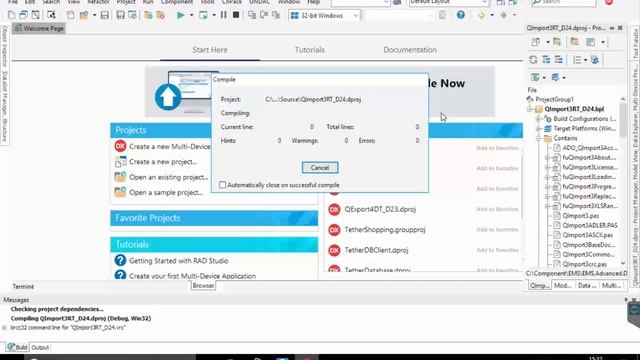640x360 pixels.
Task: Select ProjectGroup1 root node
Action: (x=554, y=99)
